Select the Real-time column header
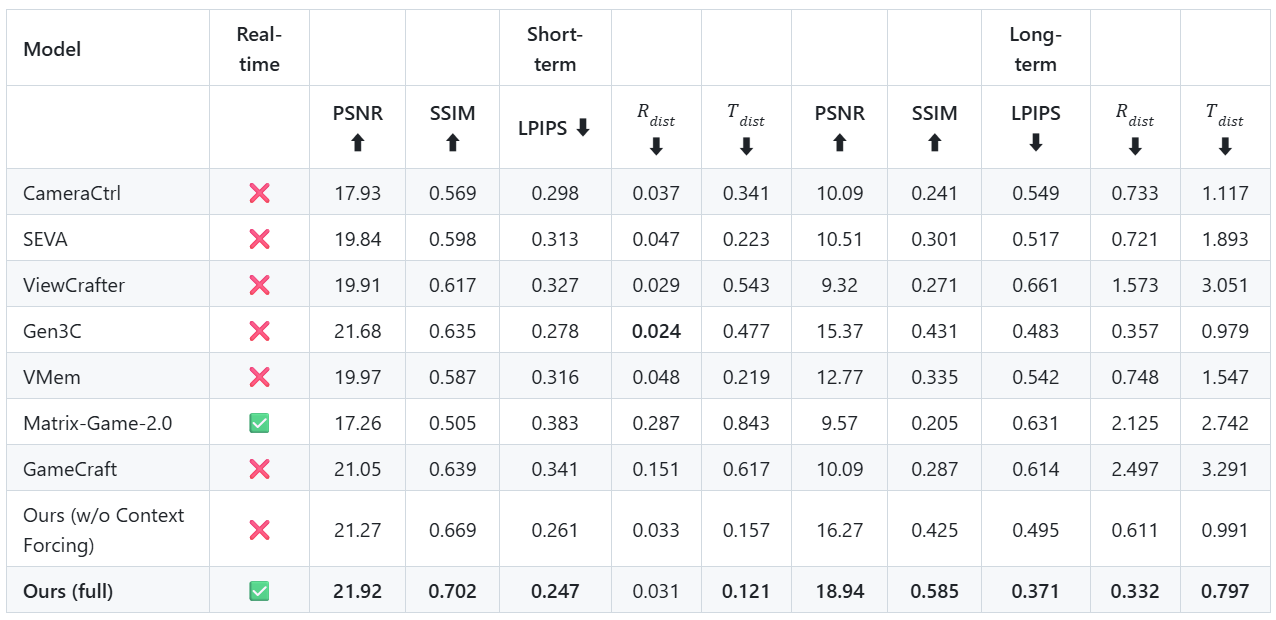This screenshot has height=620, width=1276. coord(259,49)
